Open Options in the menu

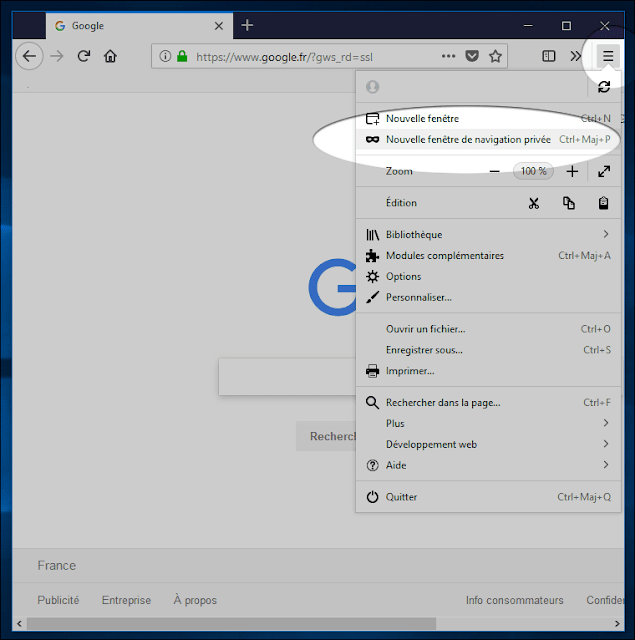tap(488, 276)
